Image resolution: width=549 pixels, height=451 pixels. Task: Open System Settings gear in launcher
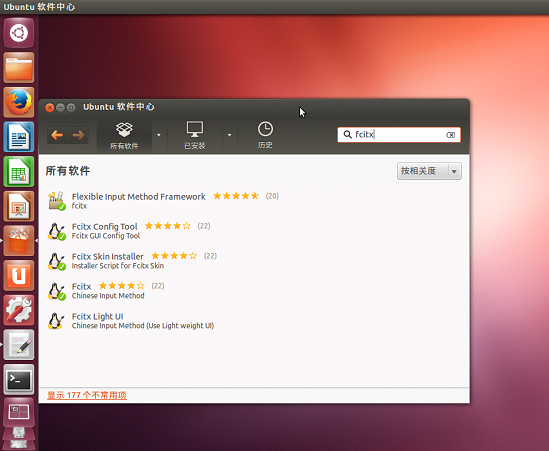pyautogui.click(x=19, y=310)
